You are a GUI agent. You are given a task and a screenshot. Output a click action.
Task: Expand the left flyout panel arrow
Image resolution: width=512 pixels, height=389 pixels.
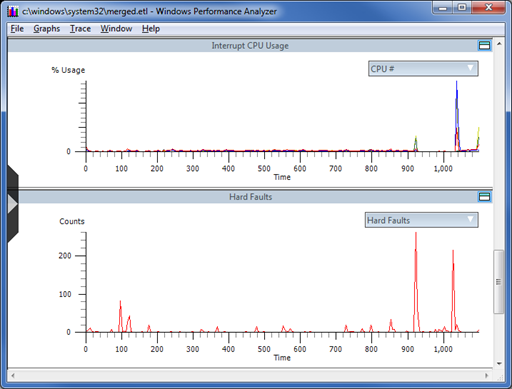point(12,204)
